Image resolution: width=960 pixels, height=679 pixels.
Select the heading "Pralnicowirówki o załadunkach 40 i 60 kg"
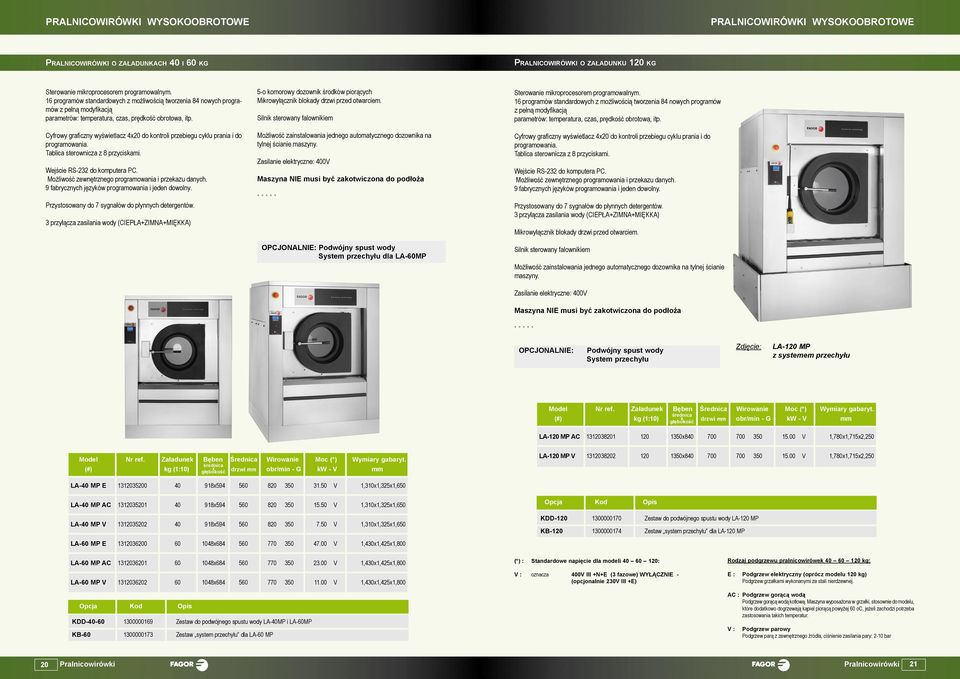pyautogui.click(x=127, y=62)
